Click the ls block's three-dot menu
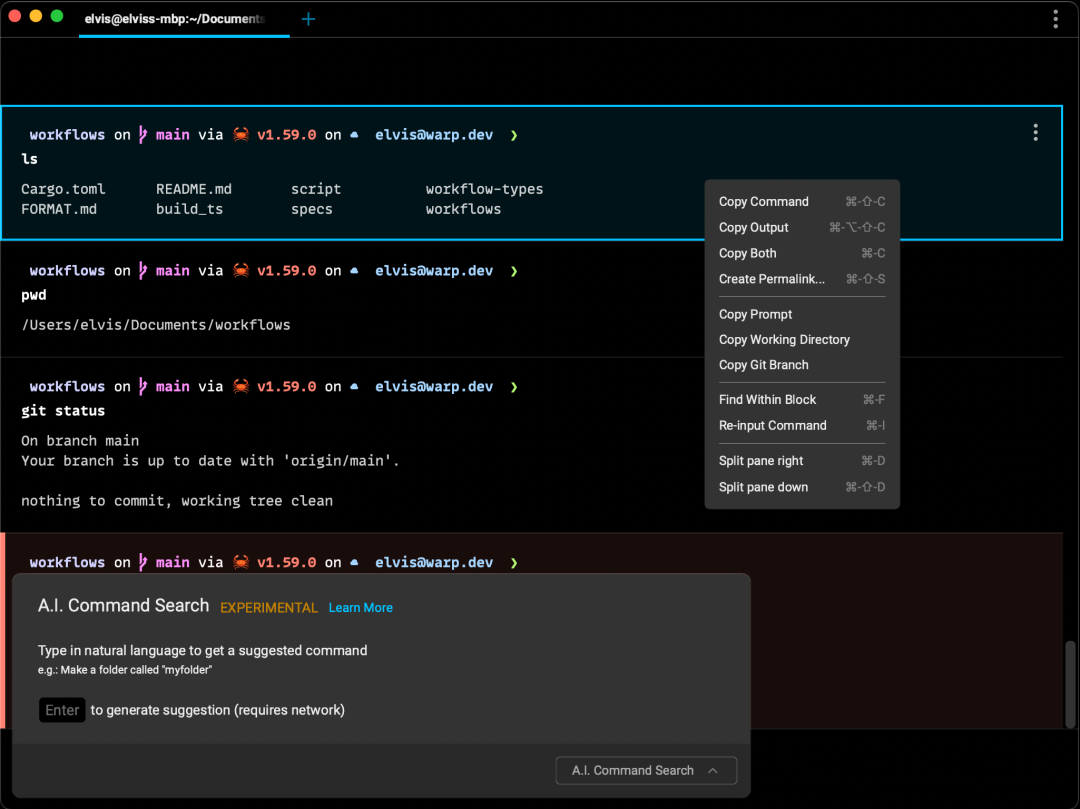Viewport: 1080px width, 809px height. (x=1035, y=132)
